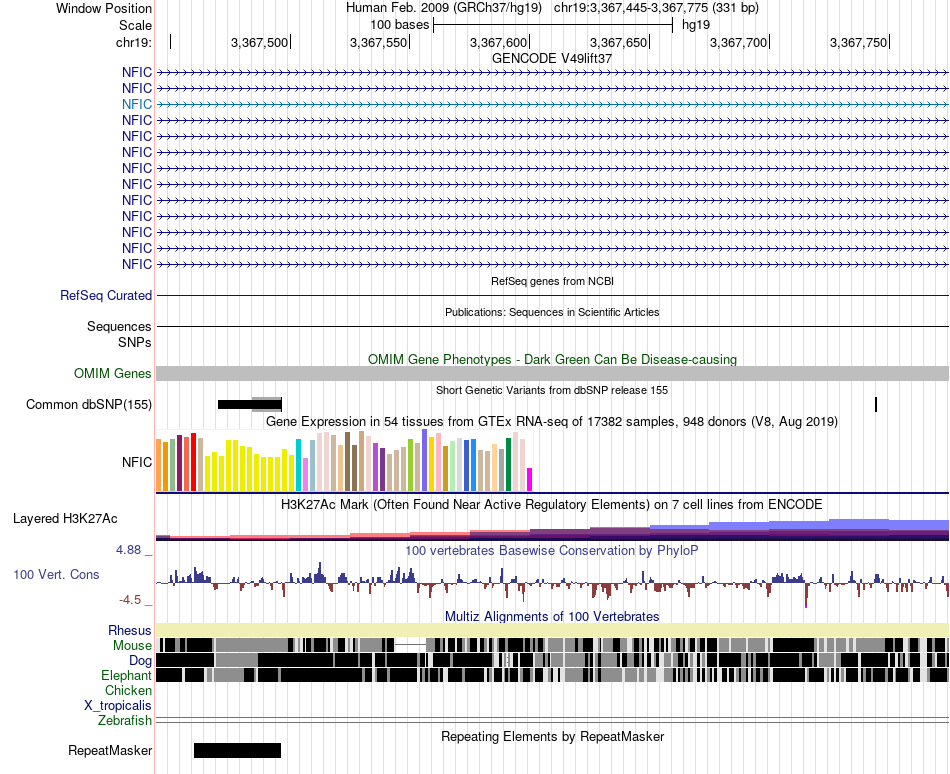This screenshot has height=774, width=950.
Task: Click the Common dbSNP(155) track label
Action: (89, 404)
